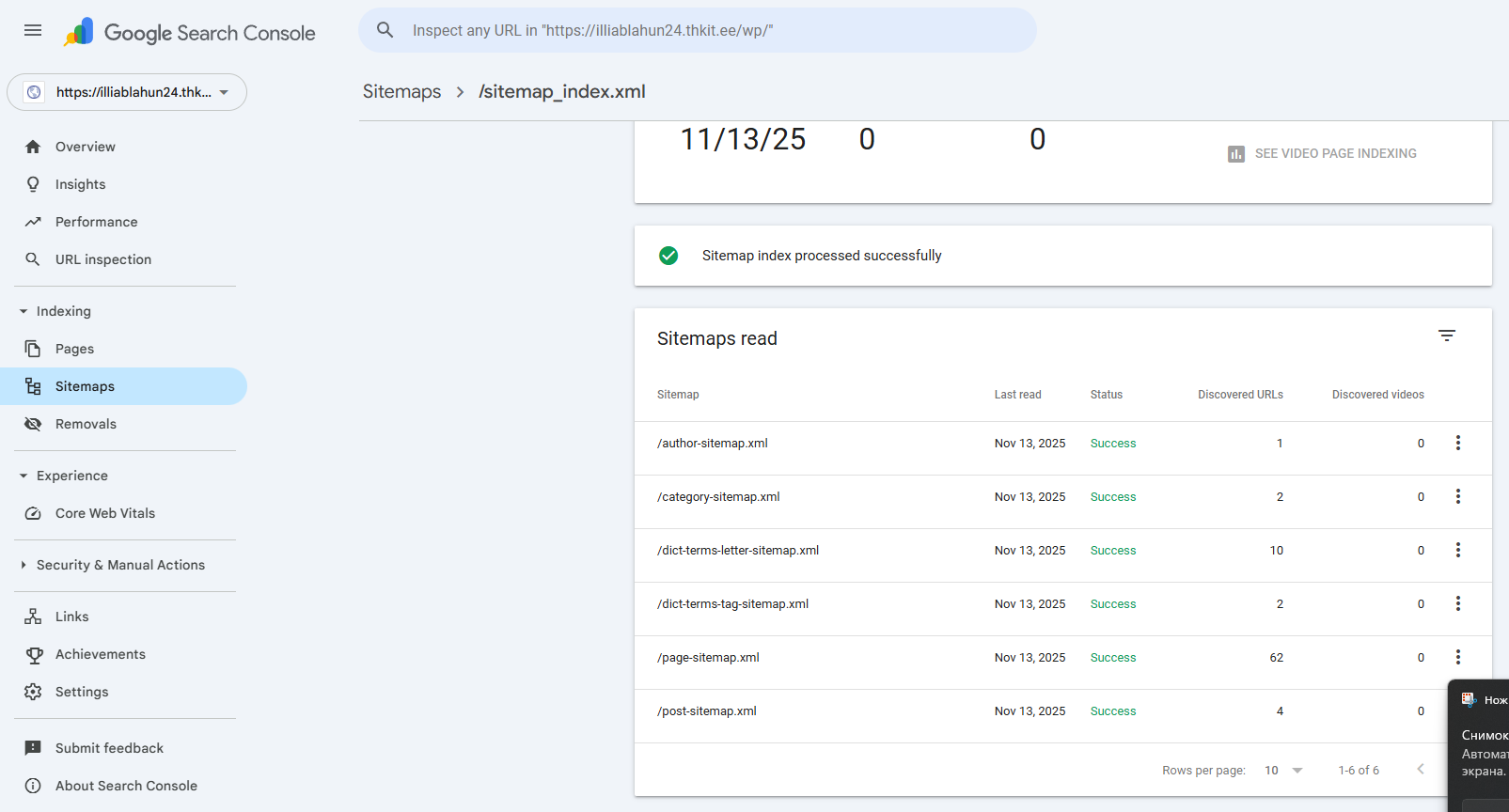Open the /post-sitemap.xml row
This screenshot has height=812, width=1509.
click(707, 711)
